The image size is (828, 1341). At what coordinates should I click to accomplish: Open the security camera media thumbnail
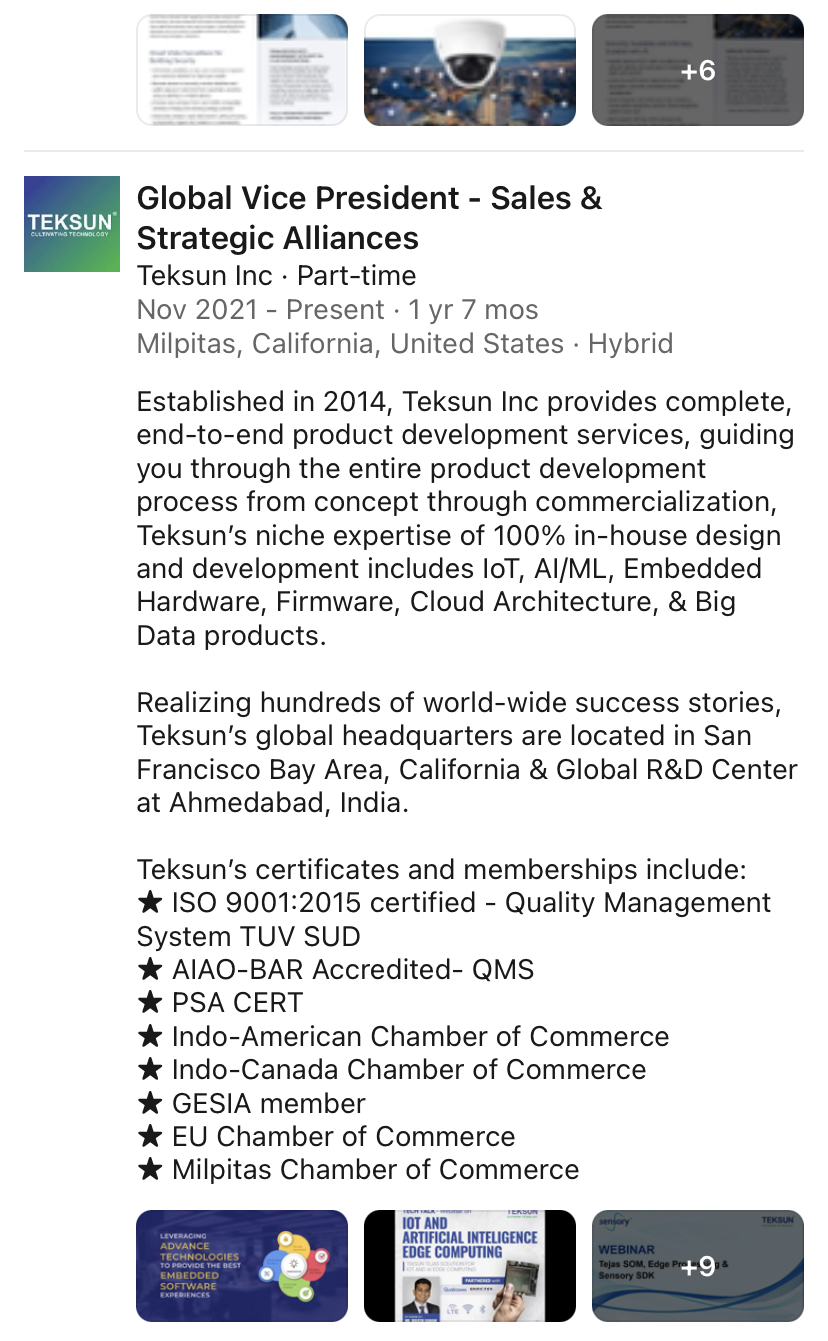click(x=470, y=70)
